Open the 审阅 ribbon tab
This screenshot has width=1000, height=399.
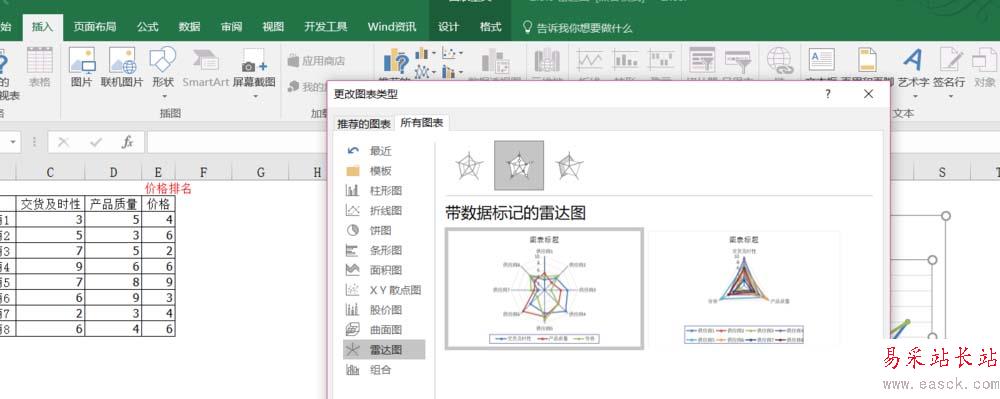point(232,27)
